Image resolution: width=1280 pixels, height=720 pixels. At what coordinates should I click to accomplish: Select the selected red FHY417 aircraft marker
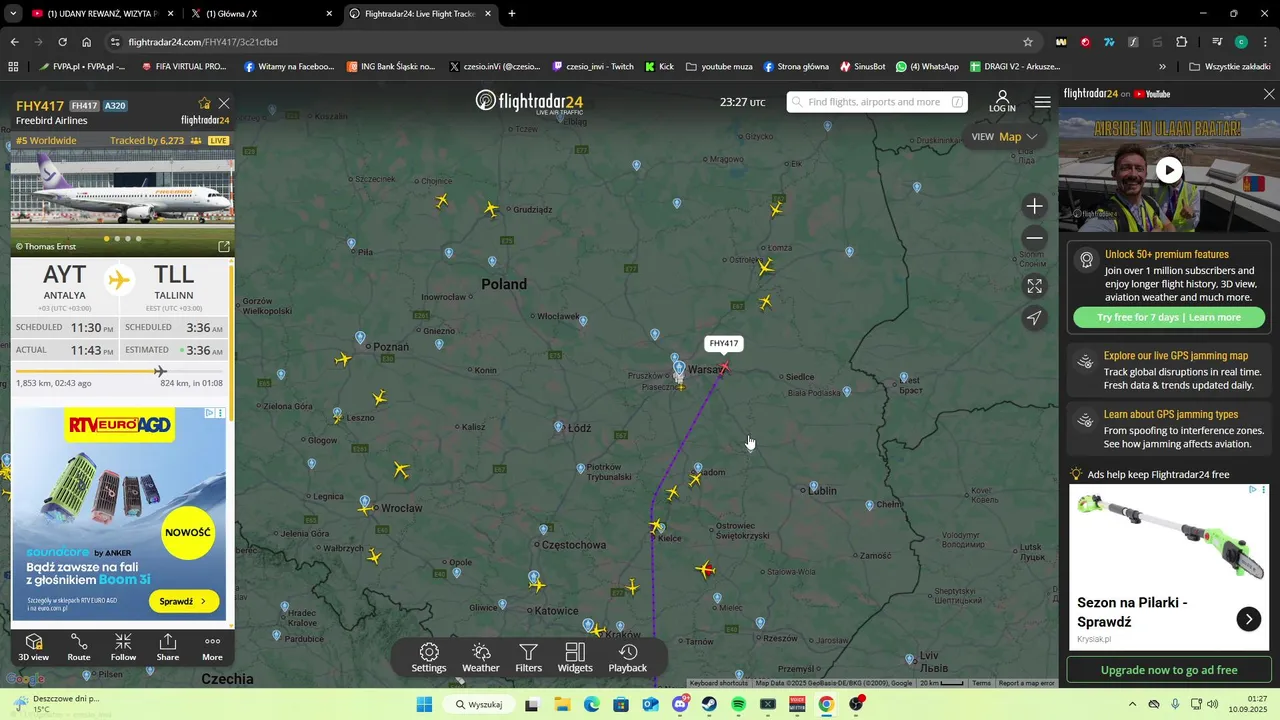tap(724, 367)
